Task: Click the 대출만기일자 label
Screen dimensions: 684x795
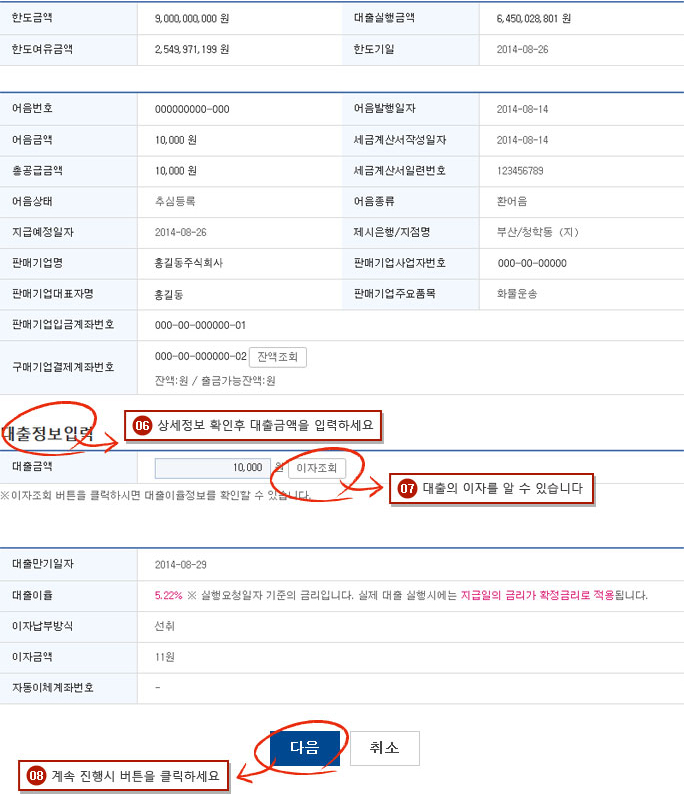Action: click(43, 564)
